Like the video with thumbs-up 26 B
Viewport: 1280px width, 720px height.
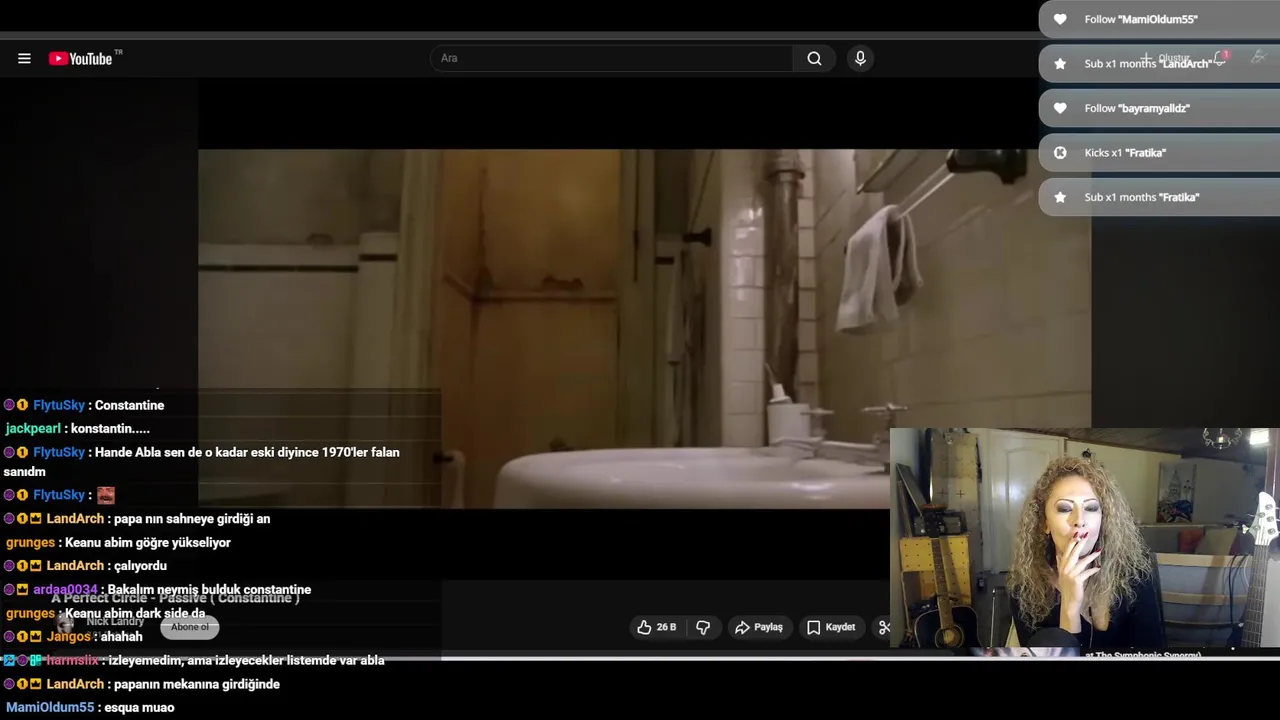[657, 627]
